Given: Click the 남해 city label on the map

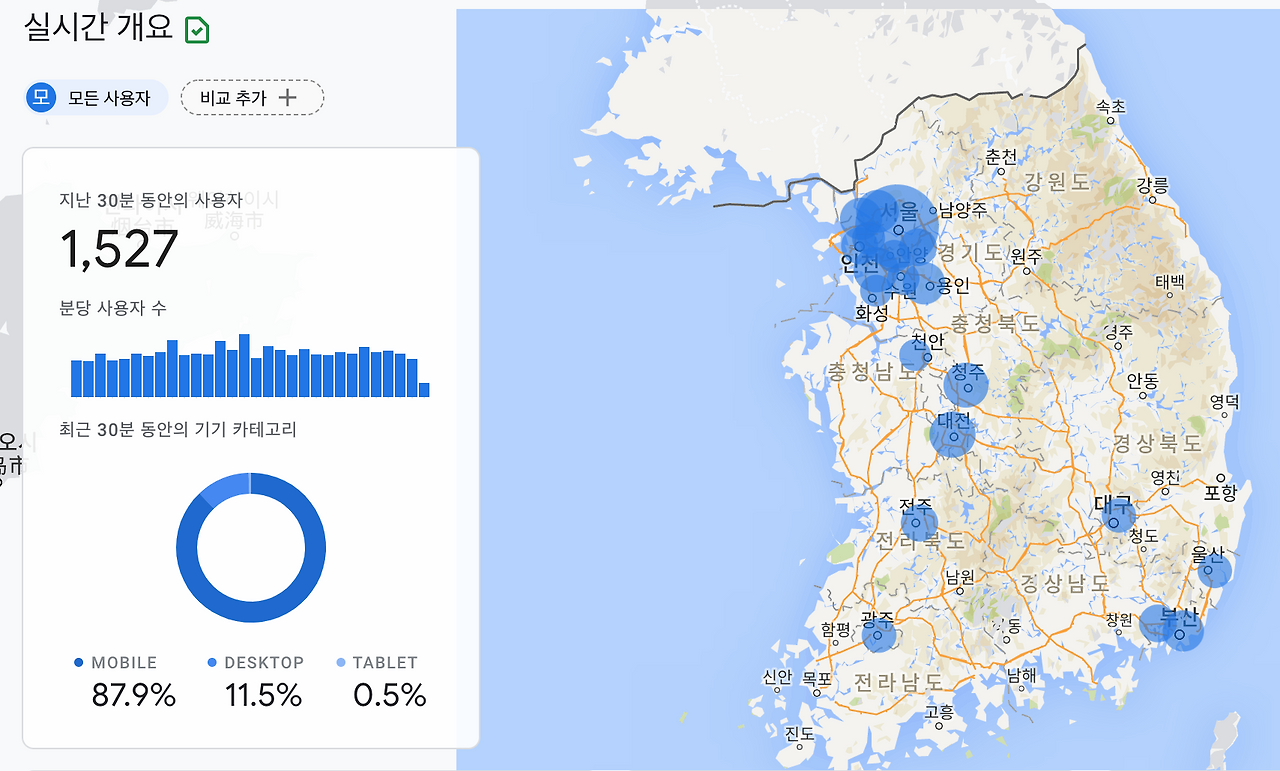Looking at the screenshot, I should pos(1021,677).
